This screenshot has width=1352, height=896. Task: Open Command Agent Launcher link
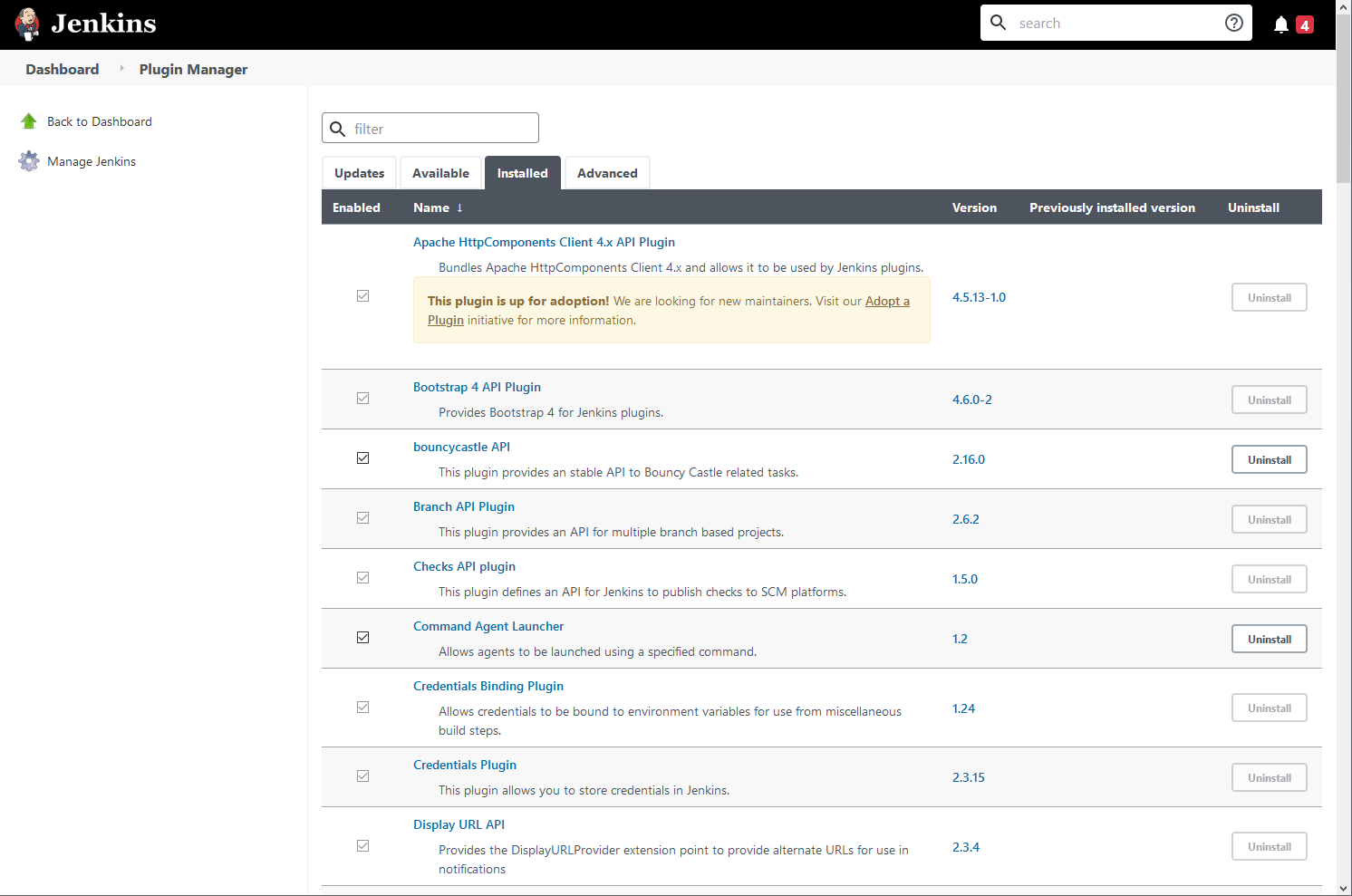pos(488,626)
